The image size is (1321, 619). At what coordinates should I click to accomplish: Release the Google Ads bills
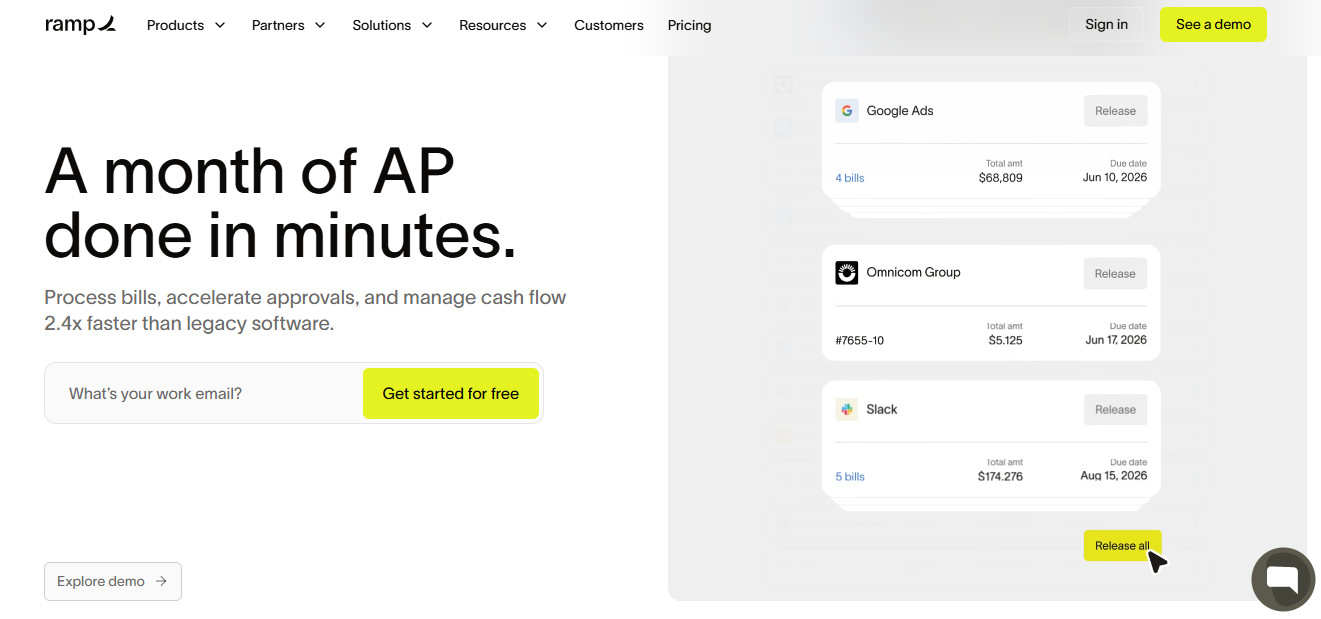[1115, 111]
